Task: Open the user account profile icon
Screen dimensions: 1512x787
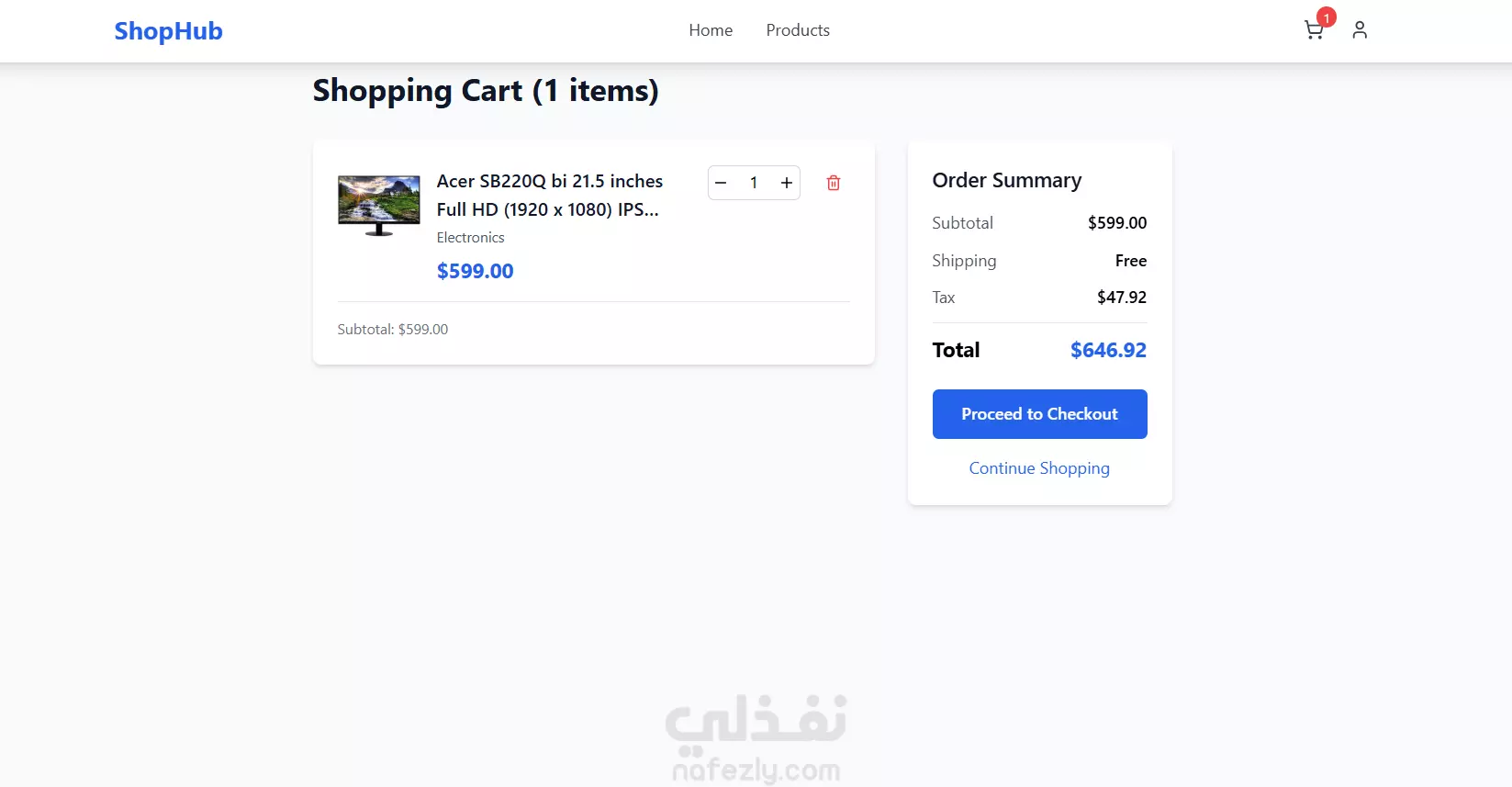Action: click(1360, 30)
